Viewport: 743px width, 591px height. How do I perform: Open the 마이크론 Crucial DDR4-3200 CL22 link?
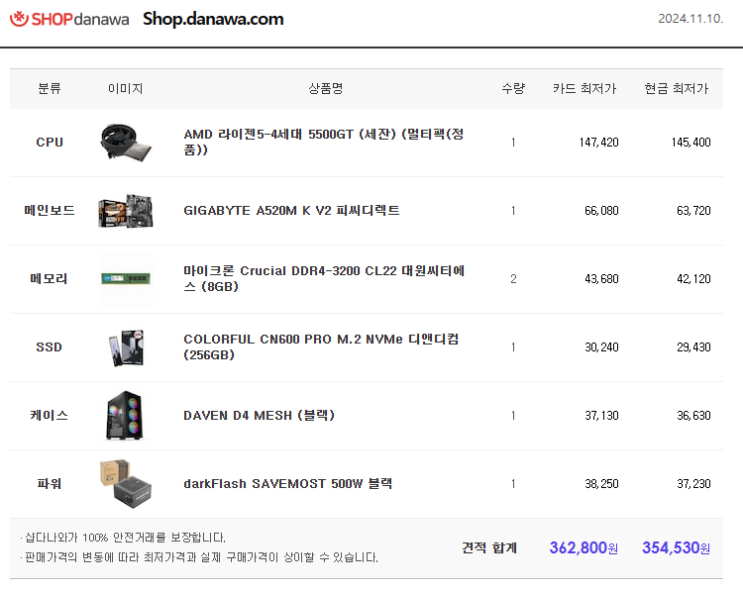coord(324,278)
